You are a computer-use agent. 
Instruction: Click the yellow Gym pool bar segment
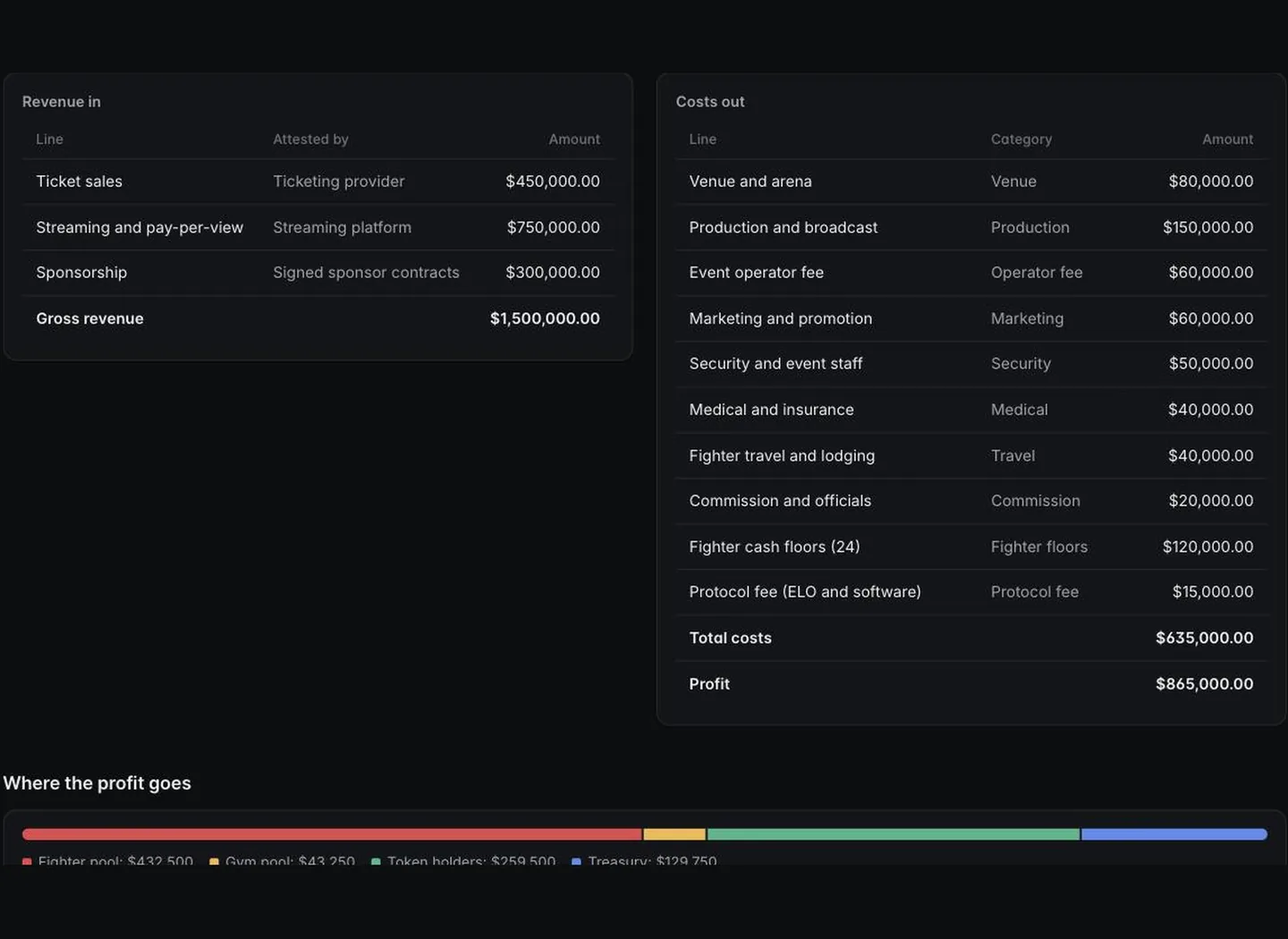(674, 834)
